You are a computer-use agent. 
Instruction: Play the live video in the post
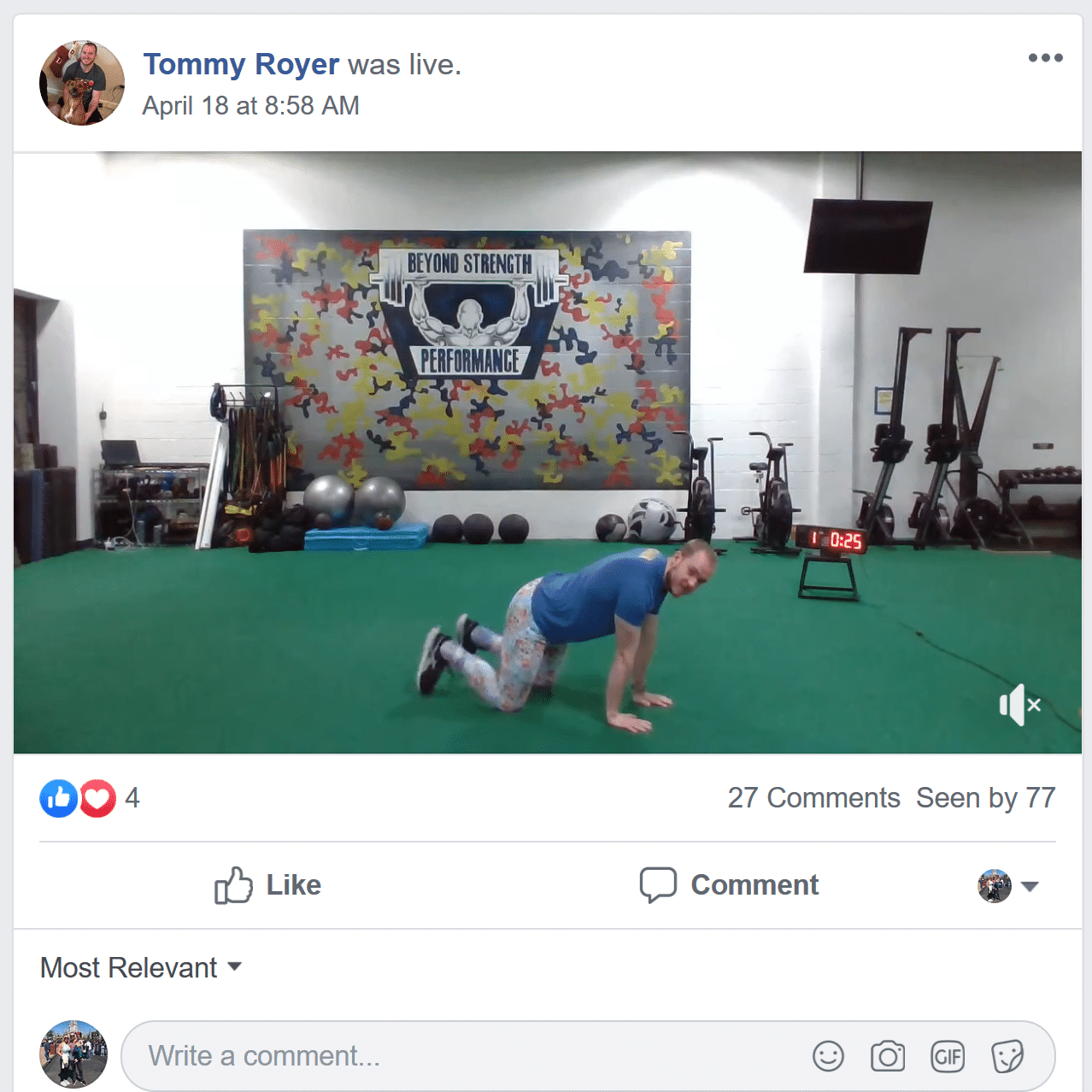pos(548,453)
